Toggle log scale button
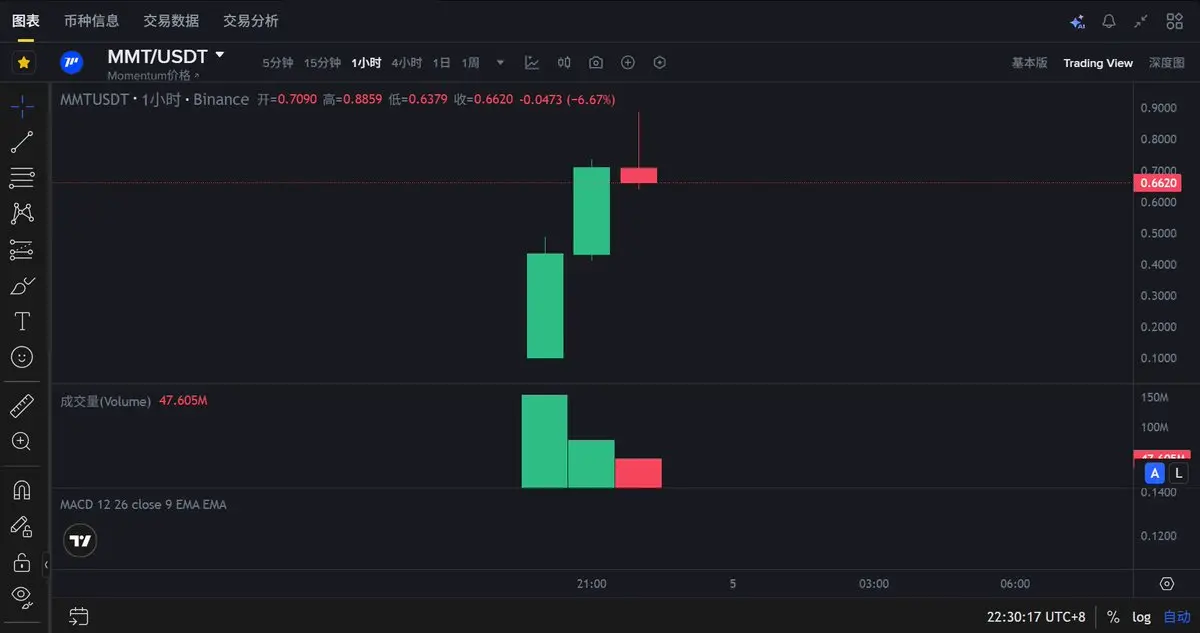Screen dimensions: 1200x633 pyautogui.click(x=1142, y=617)
